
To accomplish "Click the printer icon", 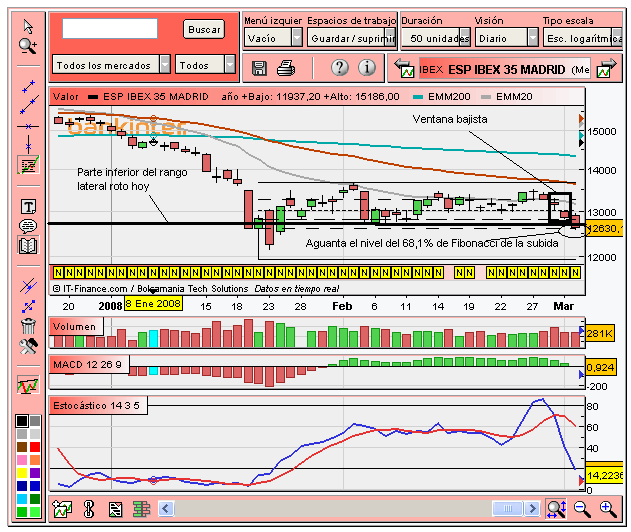I will pyautogui.click(x=286, y=68).
